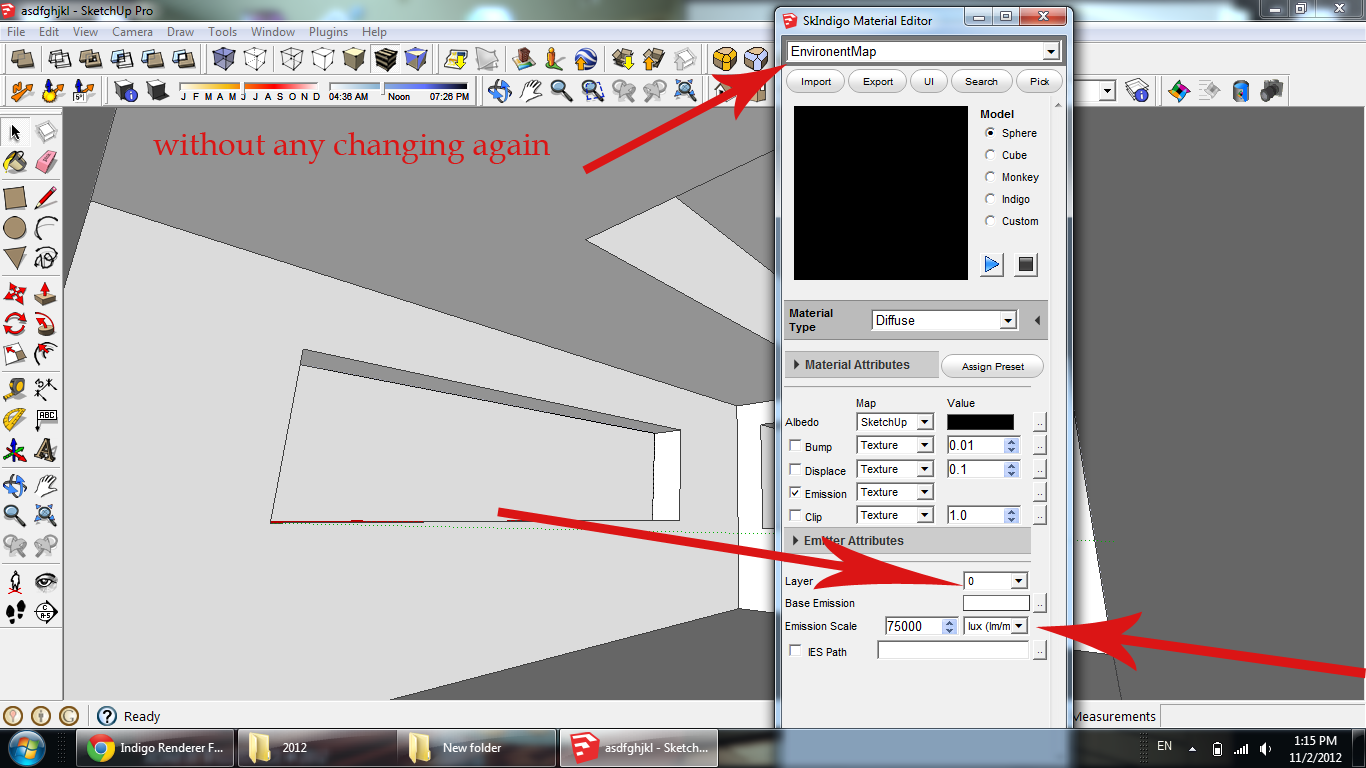Select the Rectangle drawing tool
Viewport: 1366px width, 768px height.
(x=15, y=197)
